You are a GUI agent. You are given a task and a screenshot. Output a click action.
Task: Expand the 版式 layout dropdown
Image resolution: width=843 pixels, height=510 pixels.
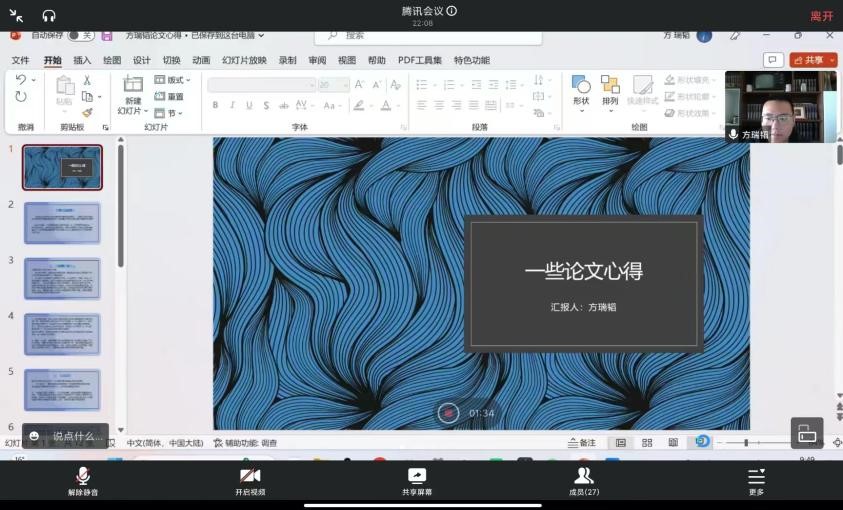[173, 80]
